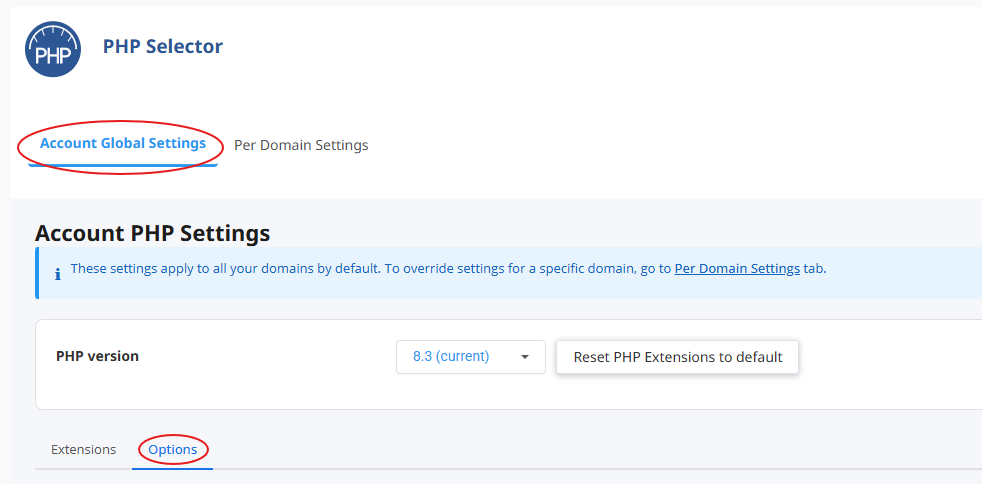Click the 'PHP version' field label
This screenshot has height=484, width=982.
(97, 356)
